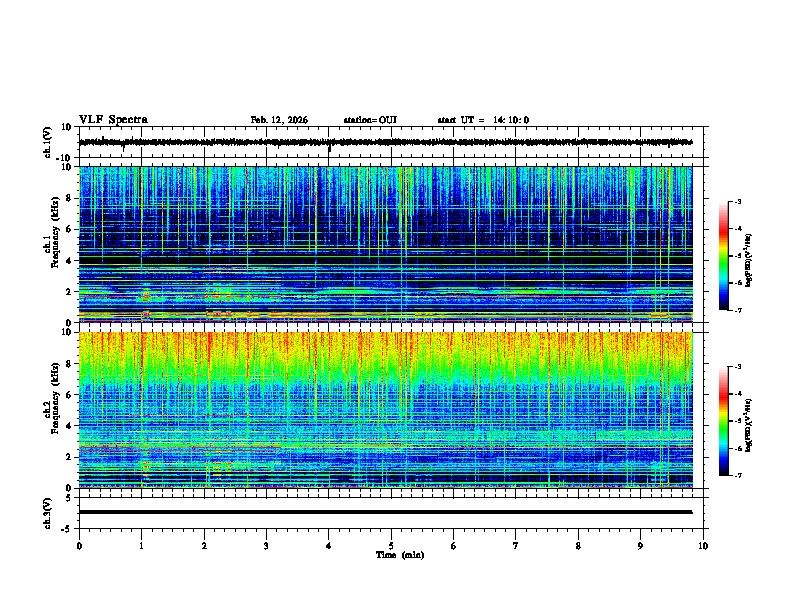This screenshot has width=792, height=612.
Task: Click the "10" label on time axis
Action: tap(703, 546)
